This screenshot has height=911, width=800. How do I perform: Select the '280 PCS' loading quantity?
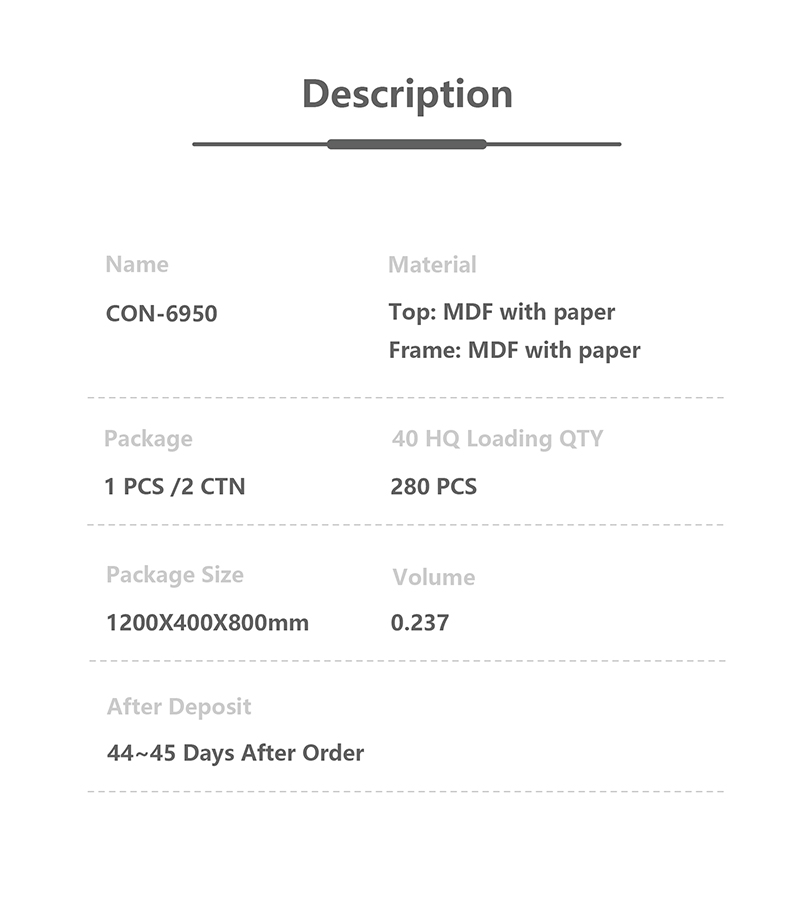[x=434, y=487]
